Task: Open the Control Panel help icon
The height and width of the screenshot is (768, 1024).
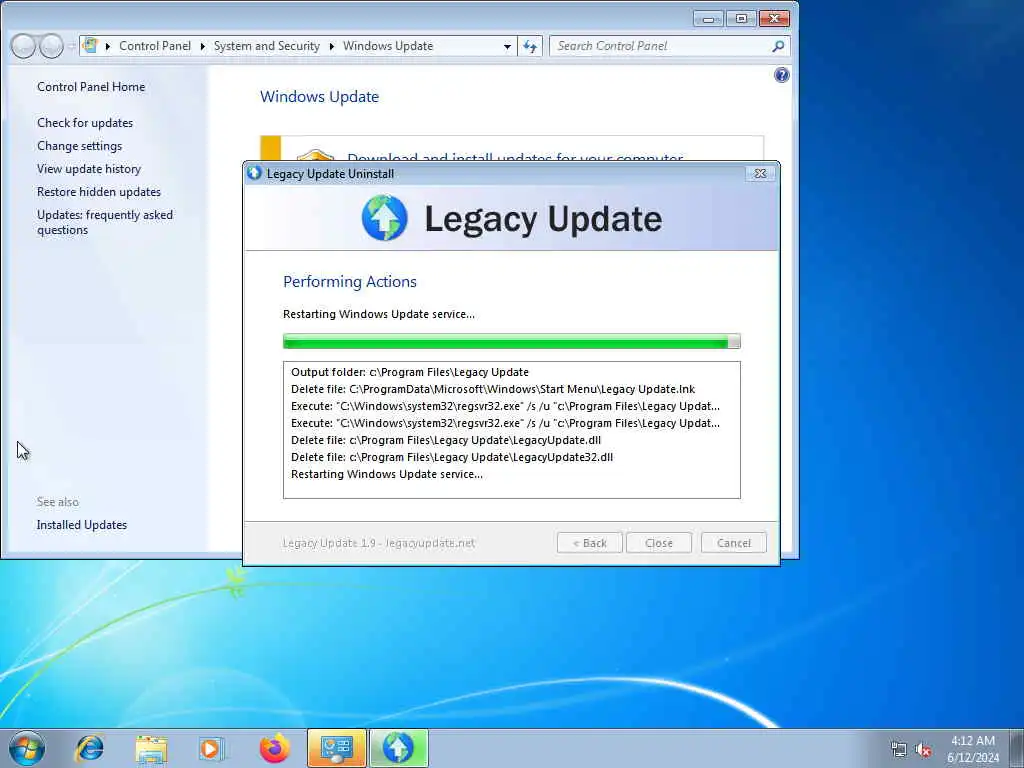Action: pyautogui.click(x=782, y=75)
